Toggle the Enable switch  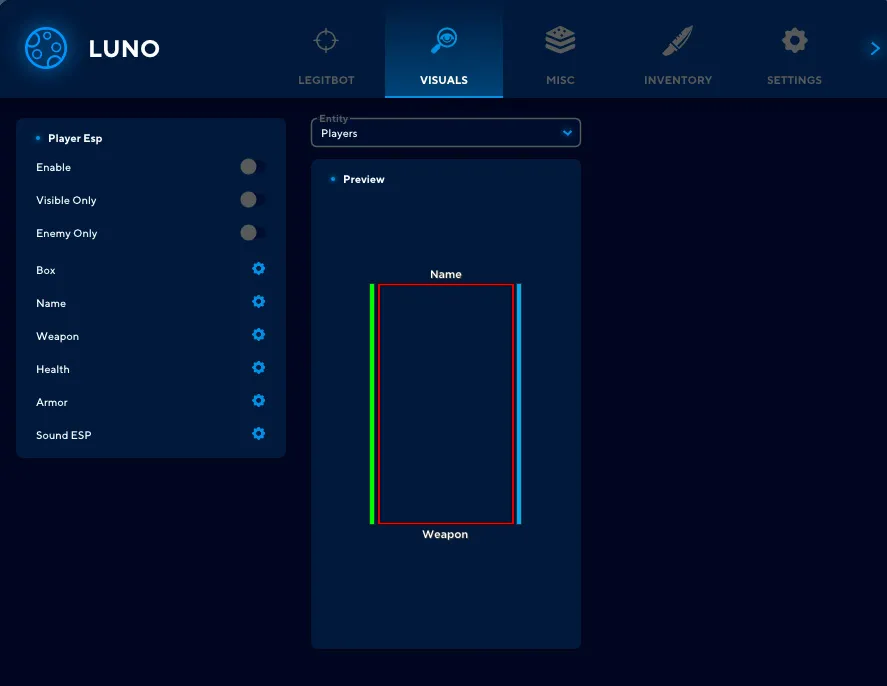(x=253, y=167)
